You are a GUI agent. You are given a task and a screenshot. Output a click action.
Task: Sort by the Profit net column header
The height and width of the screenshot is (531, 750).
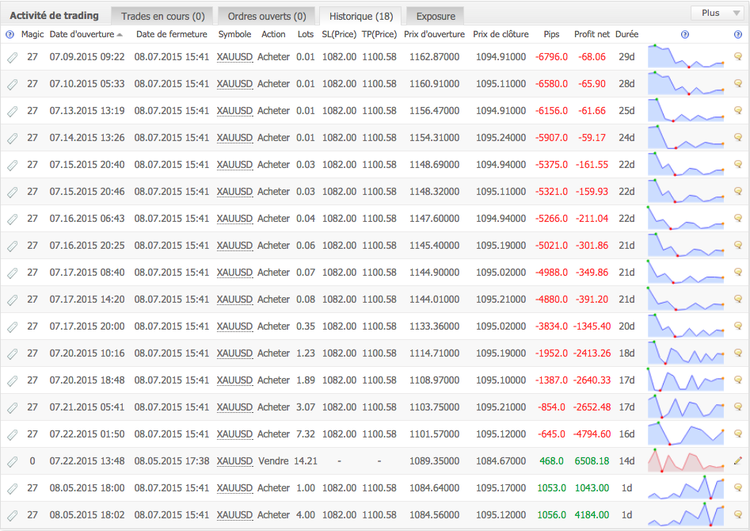(591, 34)
